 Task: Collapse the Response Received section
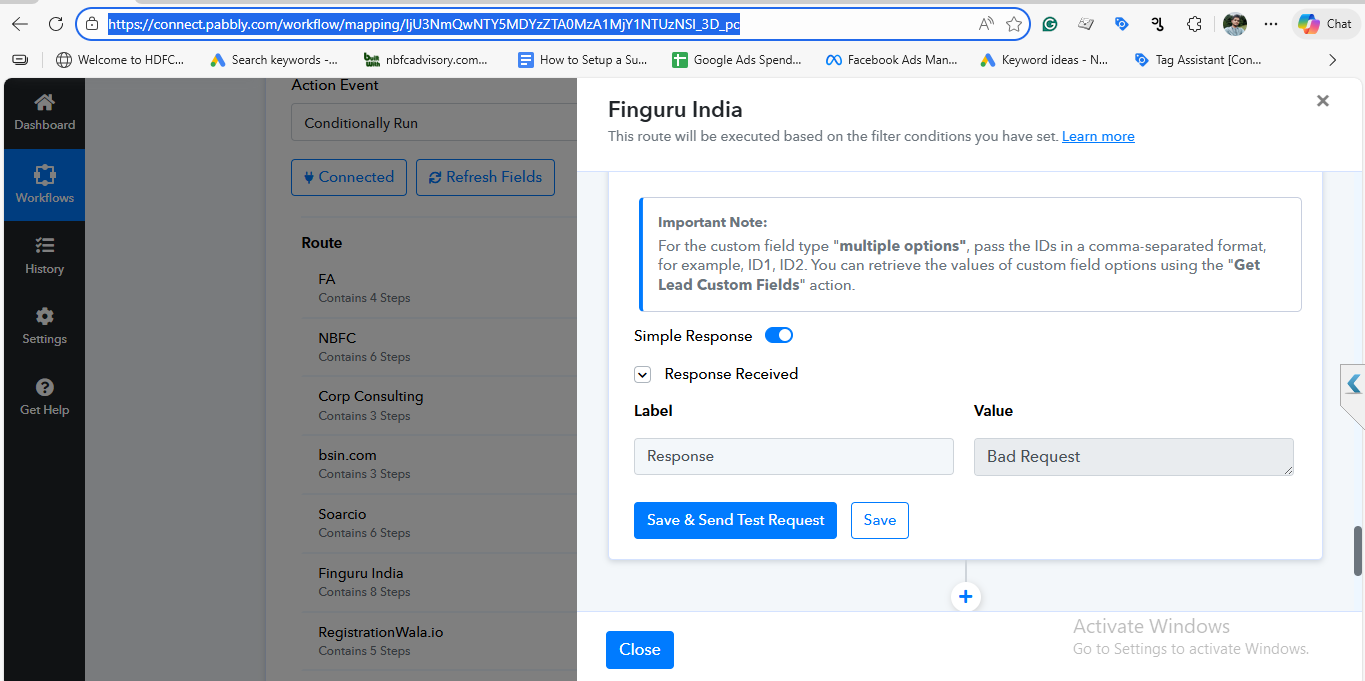click(x=643, y=374)
